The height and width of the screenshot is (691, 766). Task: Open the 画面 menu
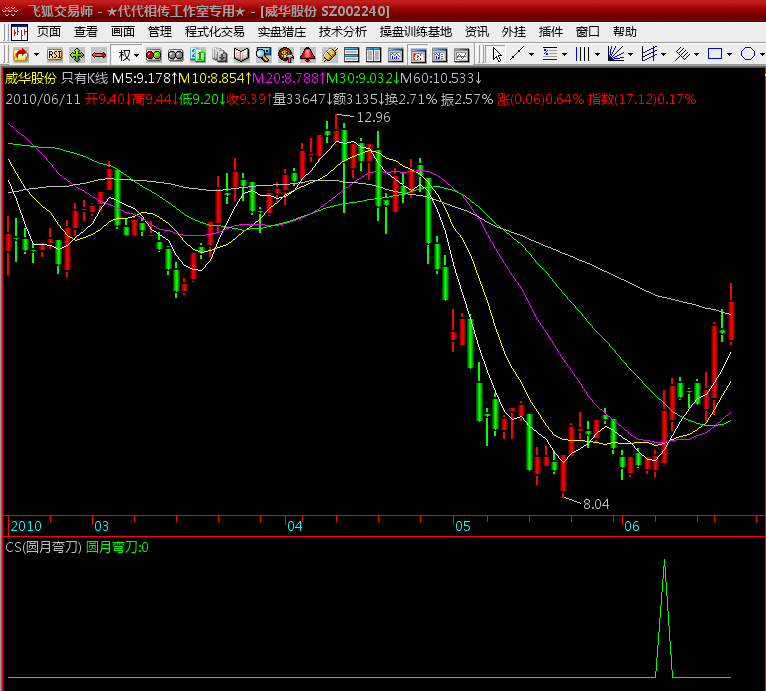click(x=123, y=32)
